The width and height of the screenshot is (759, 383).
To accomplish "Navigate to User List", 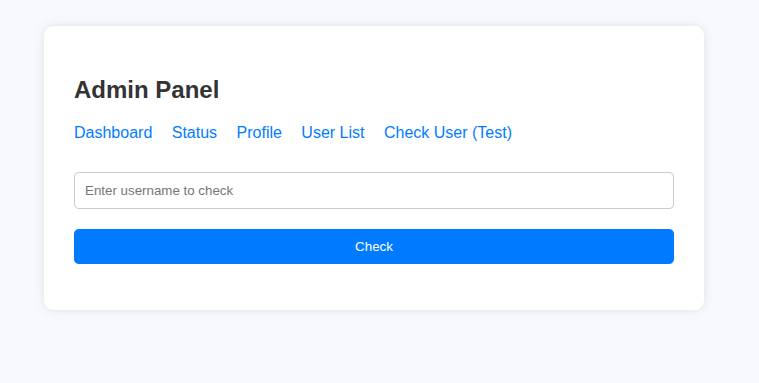I will 333,132.
